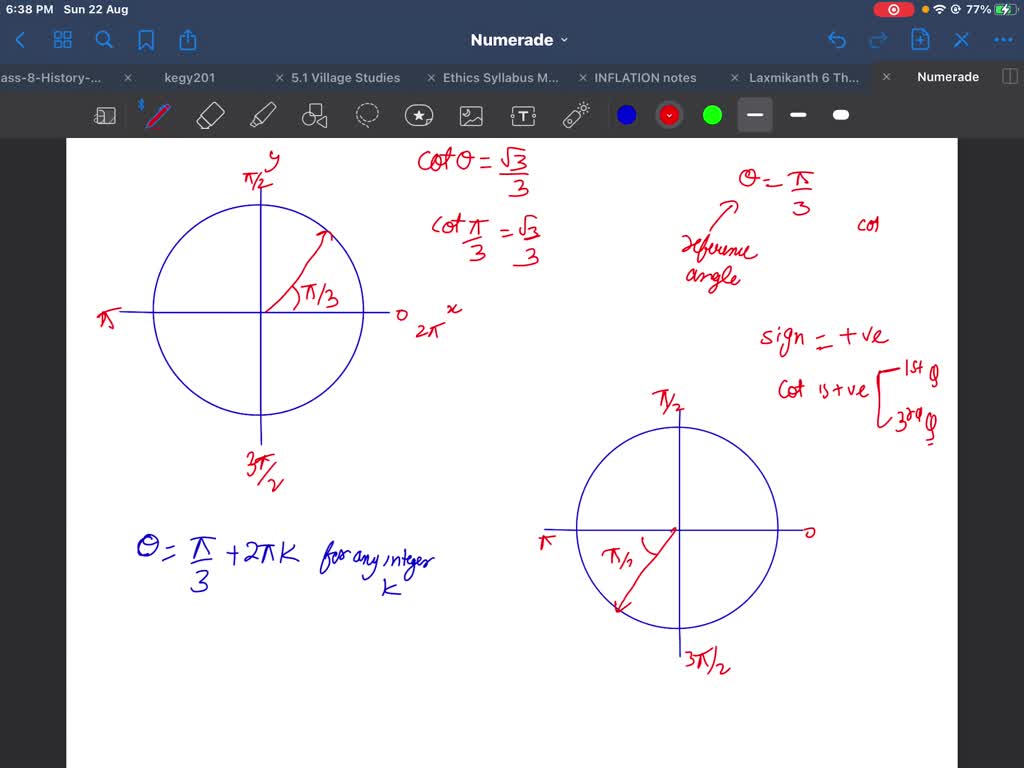
Task: Undo the last annotation
Action: [x=837, y=39]
